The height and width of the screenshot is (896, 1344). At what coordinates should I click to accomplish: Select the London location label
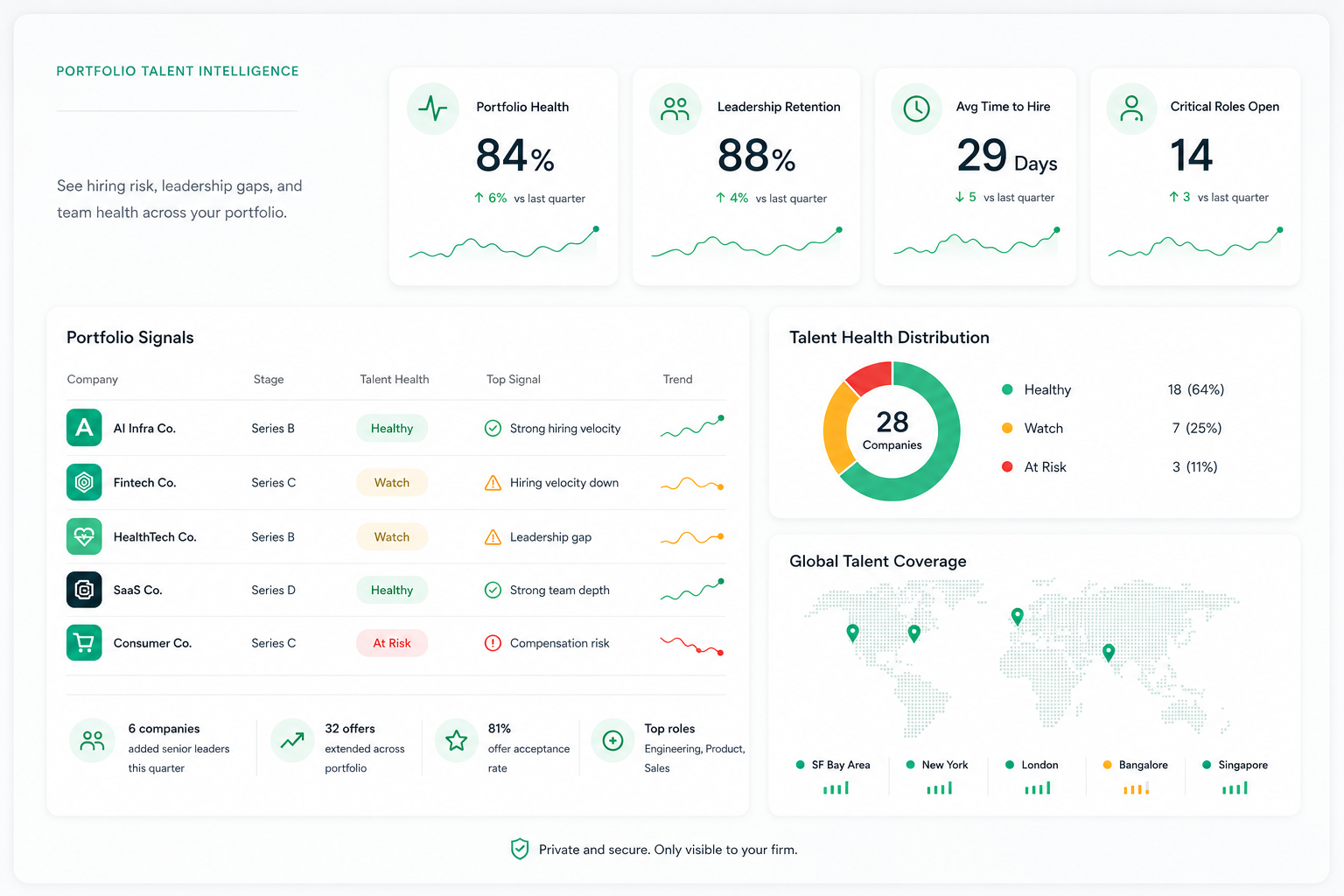1039,765
